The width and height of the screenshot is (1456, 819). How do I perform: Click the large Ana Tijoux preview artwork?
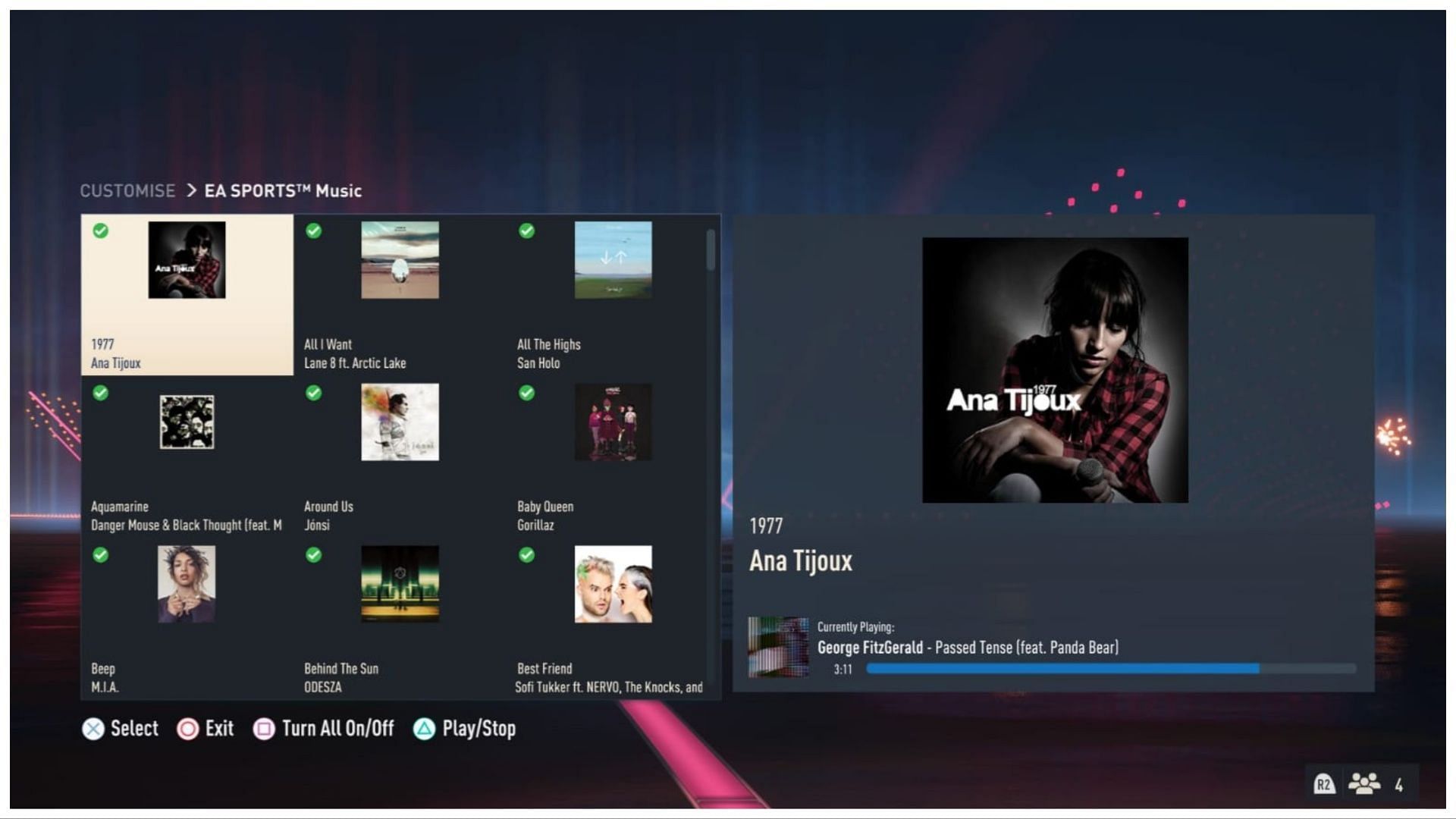pyautogui.click(x=1055, y=370)
